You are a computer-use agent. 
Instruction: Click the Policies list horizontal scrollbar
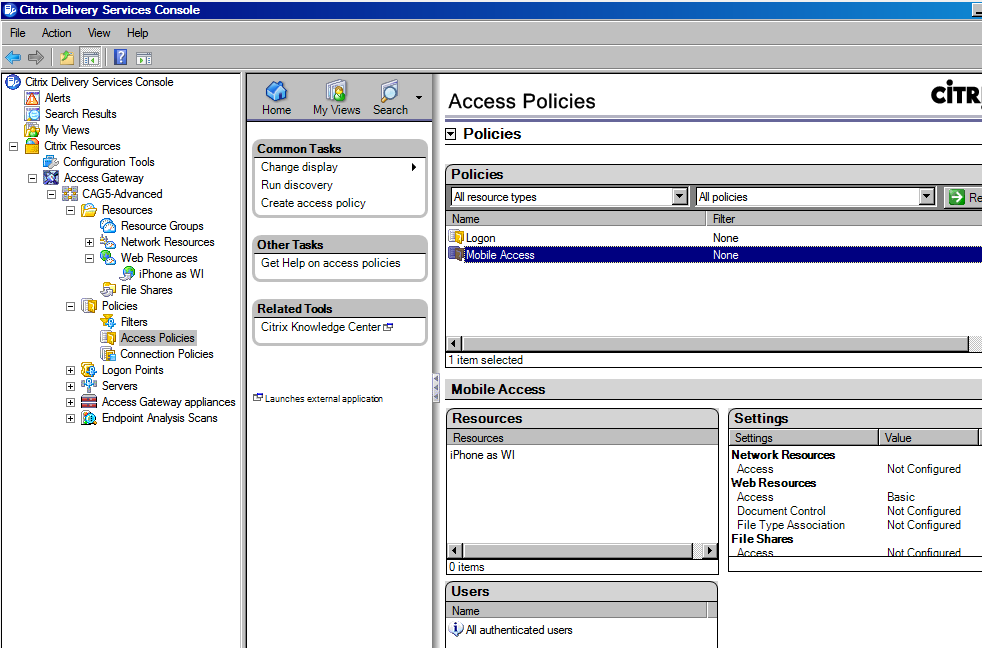[x=715, y=344]
